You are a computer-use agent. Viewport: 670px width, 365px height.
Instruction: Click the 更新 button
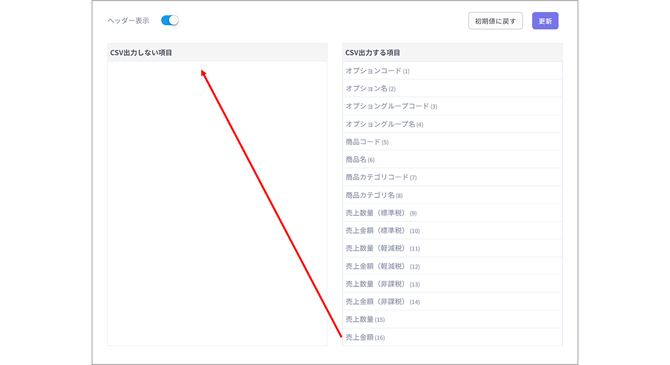coord(545,21)
